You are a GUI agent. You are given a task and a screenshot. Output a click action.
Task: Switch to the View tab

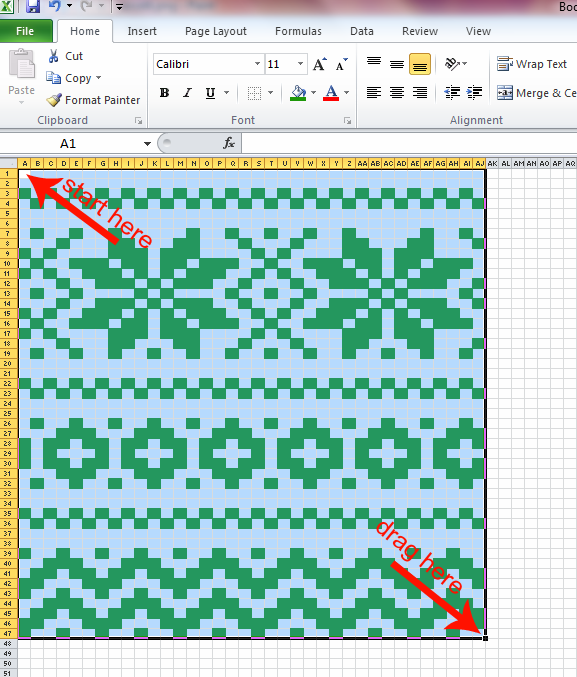pos(478,31)
